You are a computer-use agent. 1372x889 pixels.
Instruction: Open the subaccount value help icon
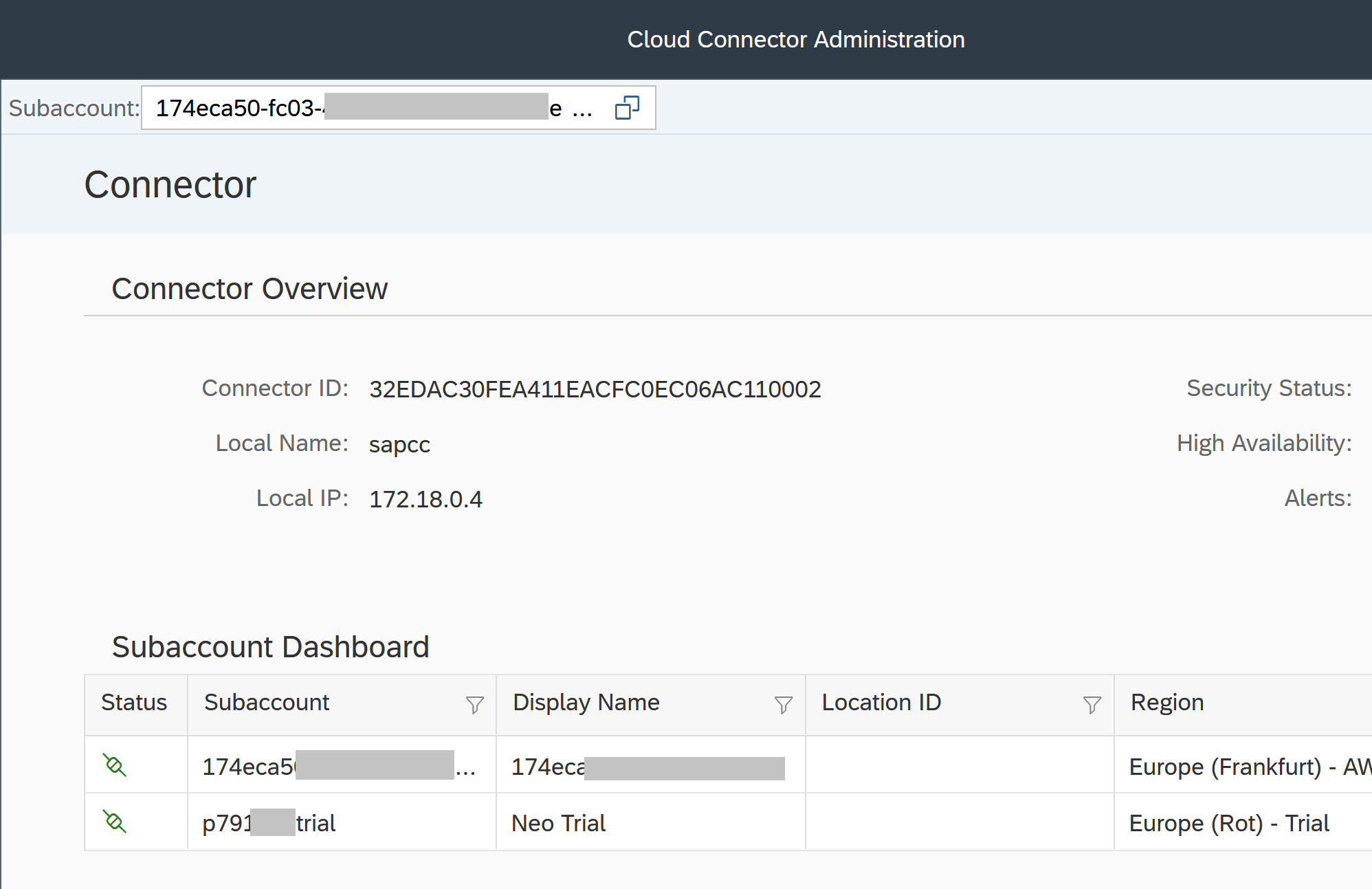coord(627,108)
